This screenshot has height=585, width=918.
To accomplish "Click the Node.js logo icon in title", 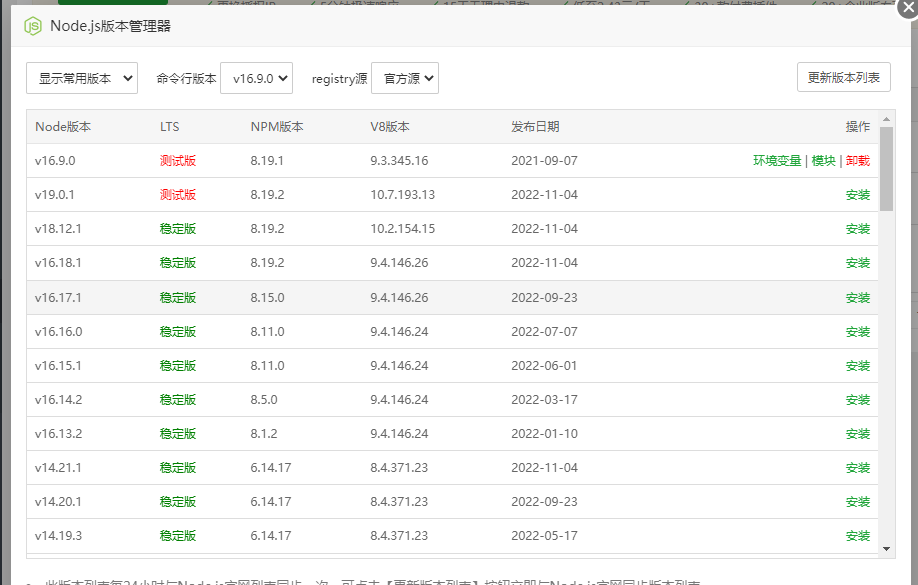I will click(33, 26).
